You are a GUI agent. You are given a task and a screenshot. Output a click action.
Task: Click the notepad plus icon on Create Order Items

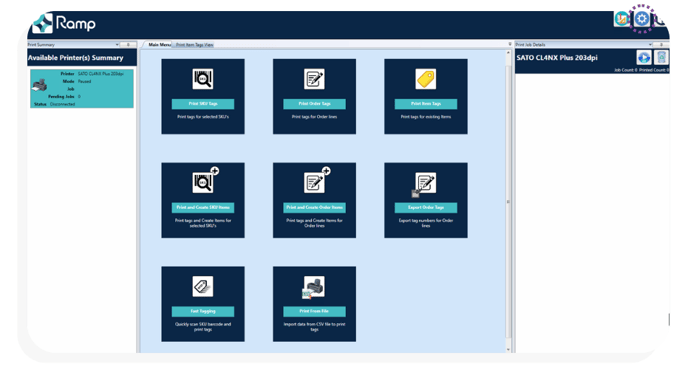point(316,180)
